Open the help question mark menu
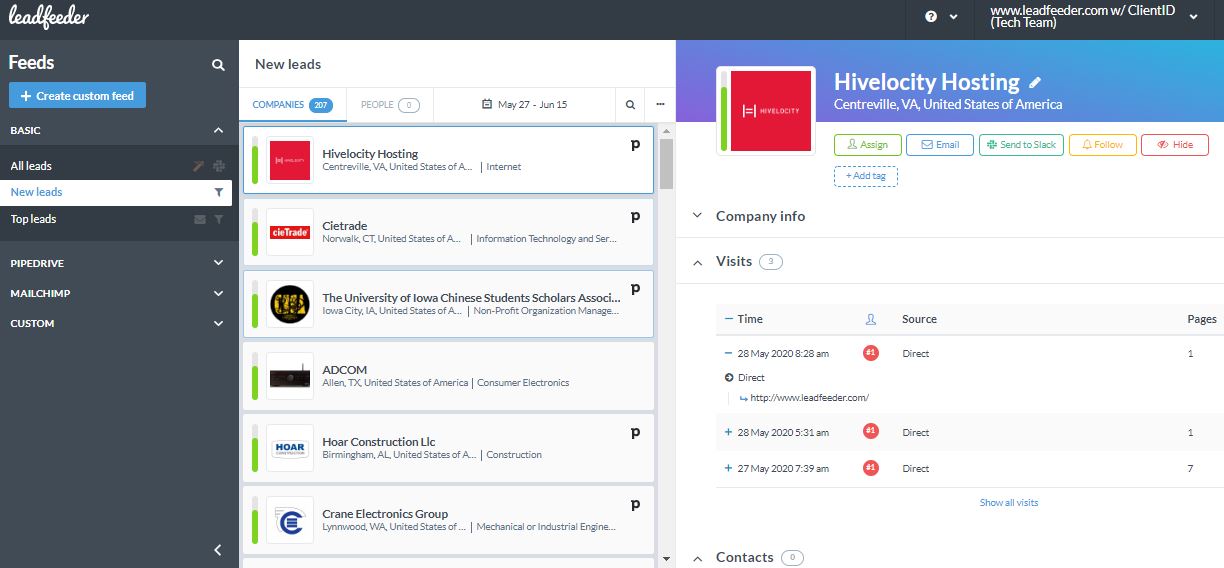Viewport: 1224px width, 568px height. (942, 17)
